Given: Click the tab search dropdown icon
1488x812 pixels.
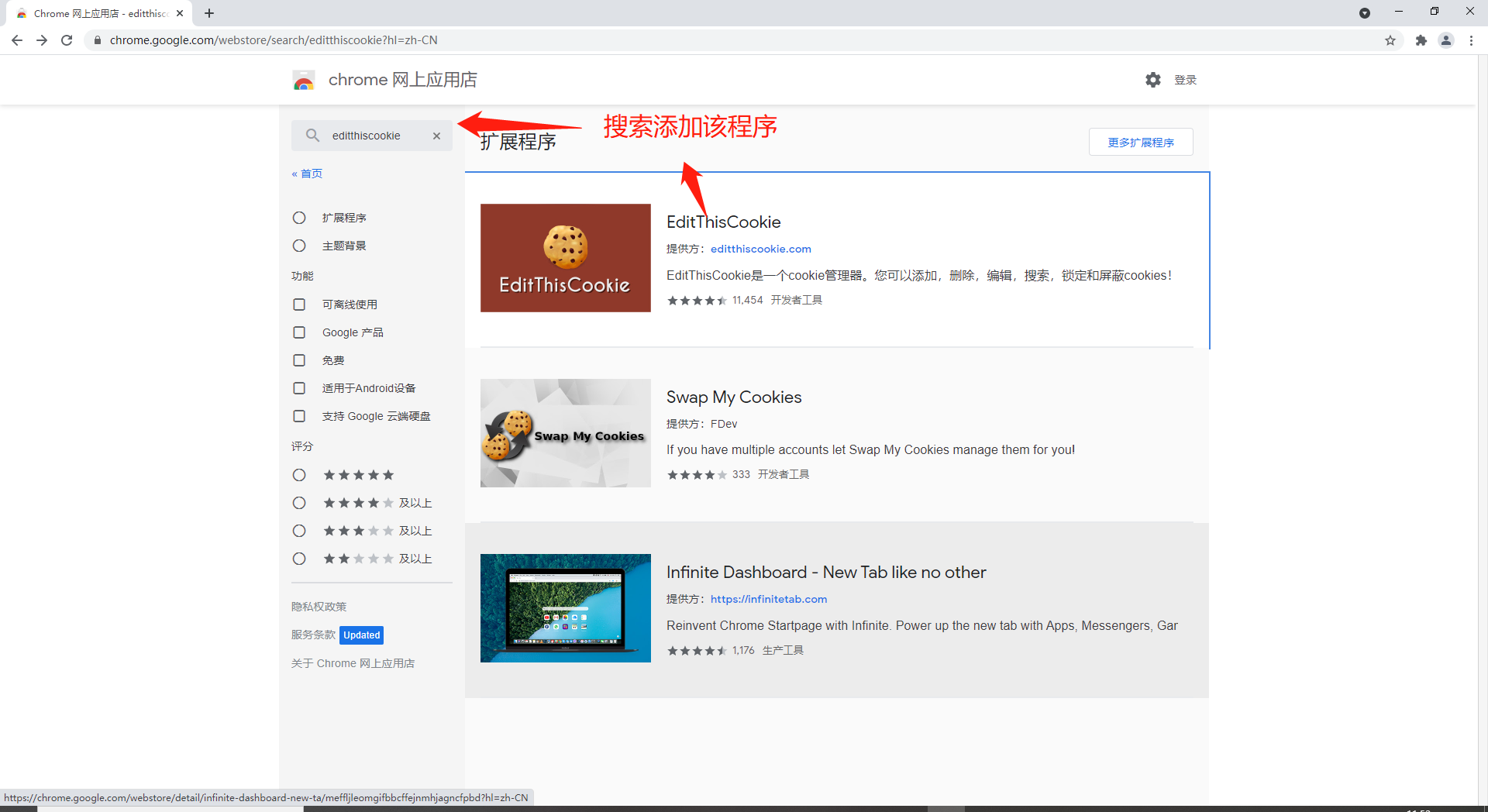Looking at the screenshot, I should click(x=1365, y=13).
